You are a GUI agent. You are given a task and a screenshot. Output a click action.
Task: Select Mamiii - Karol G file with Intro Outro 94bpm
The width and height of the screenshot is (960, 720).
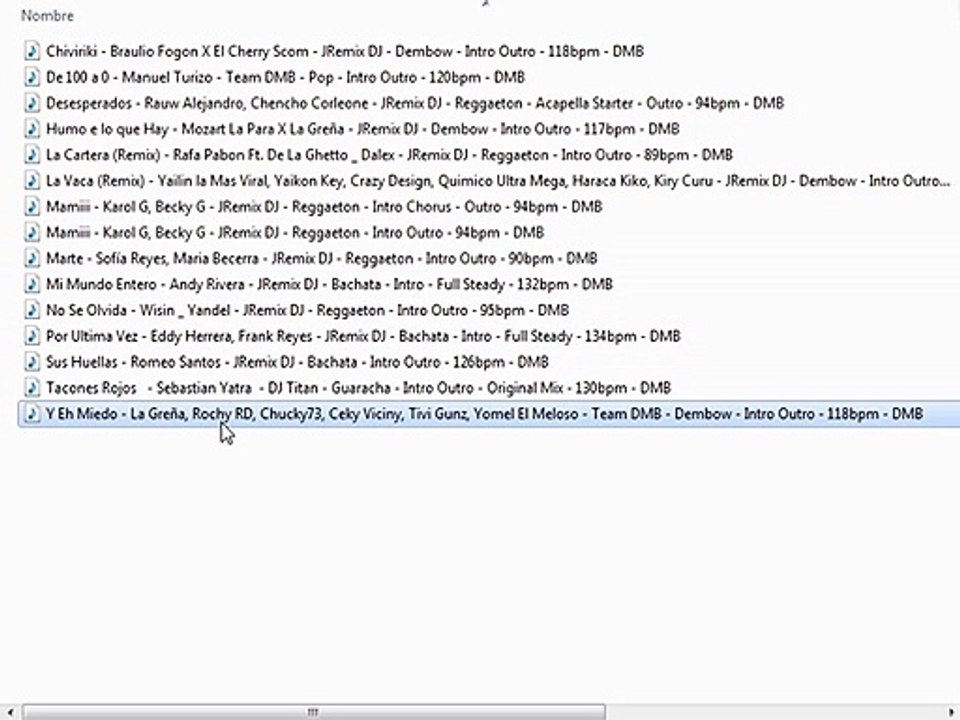[x=295, y=232]
